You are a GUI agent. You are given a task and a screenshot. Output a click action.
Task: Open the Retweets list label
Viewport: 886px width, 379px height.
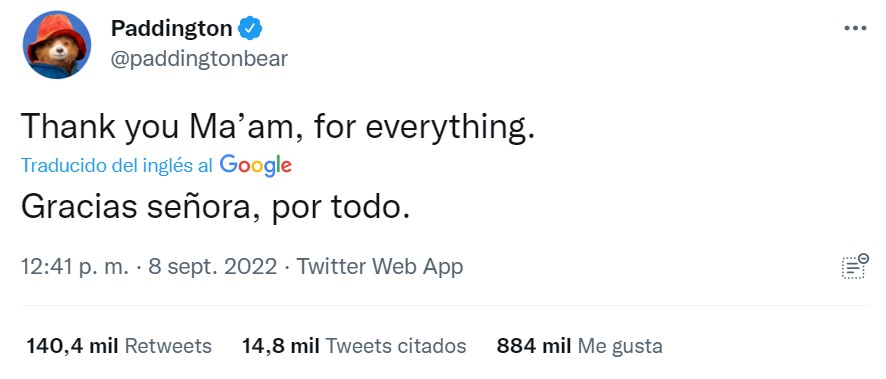click(x=168, y=346)
